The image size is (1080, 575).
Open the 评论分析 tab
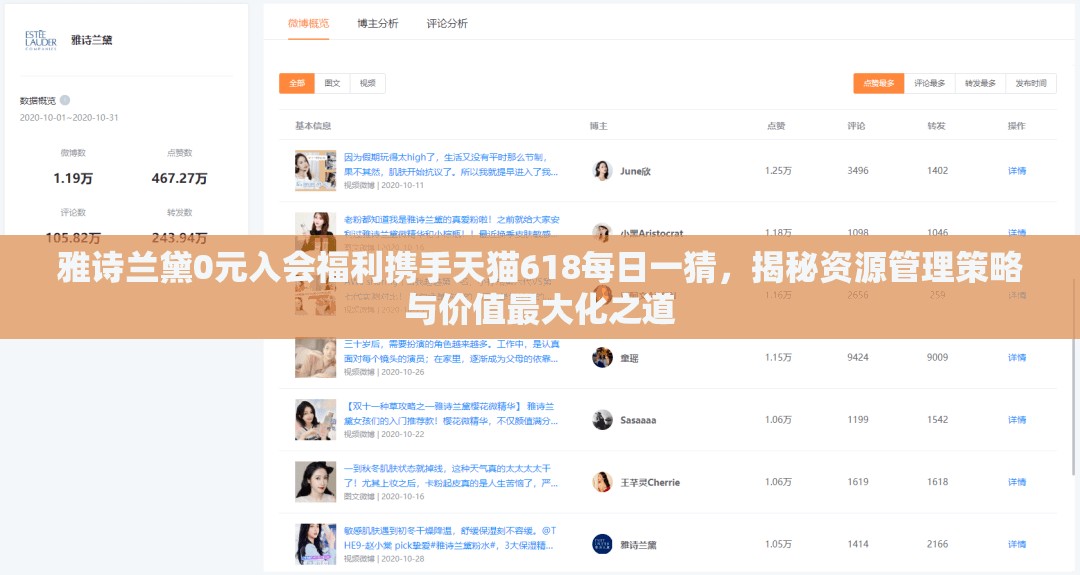click(x=446, y=23)
